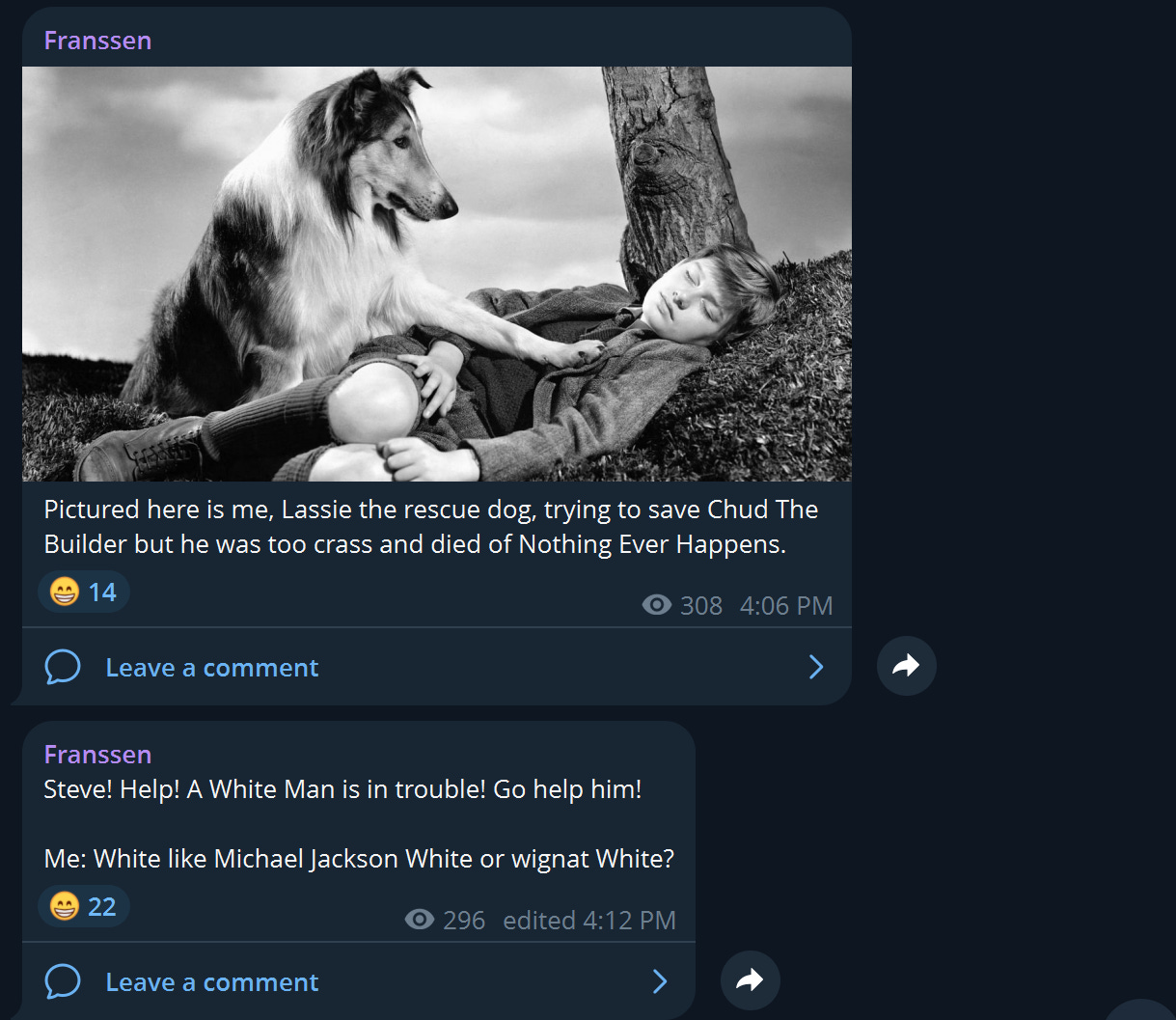Click the line about Michael Jackson White
Image resolution: width=1176 pixels, height=1020 pixels.
click(359, 859)
